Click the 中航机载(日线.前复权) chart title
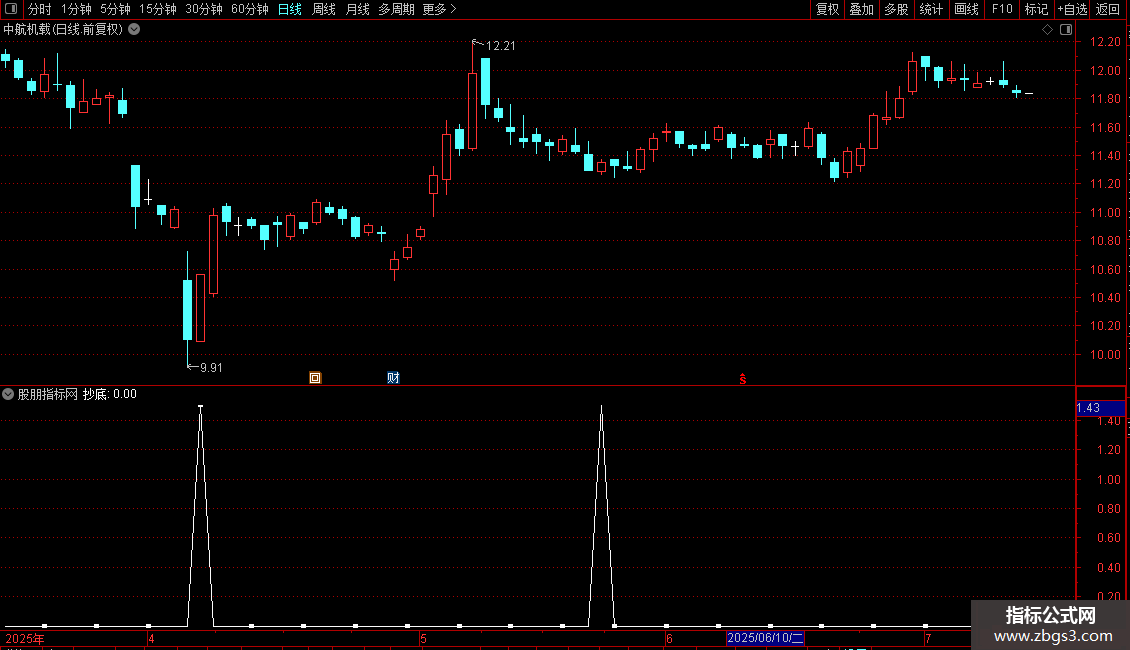The image size is (1130, 650). (63, 30)
